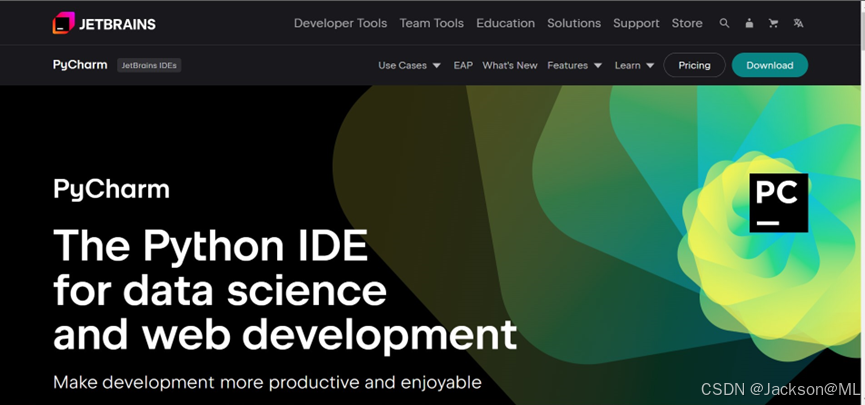Expand the Features dropdown
The image size is (865, 405).
[574, 65]
